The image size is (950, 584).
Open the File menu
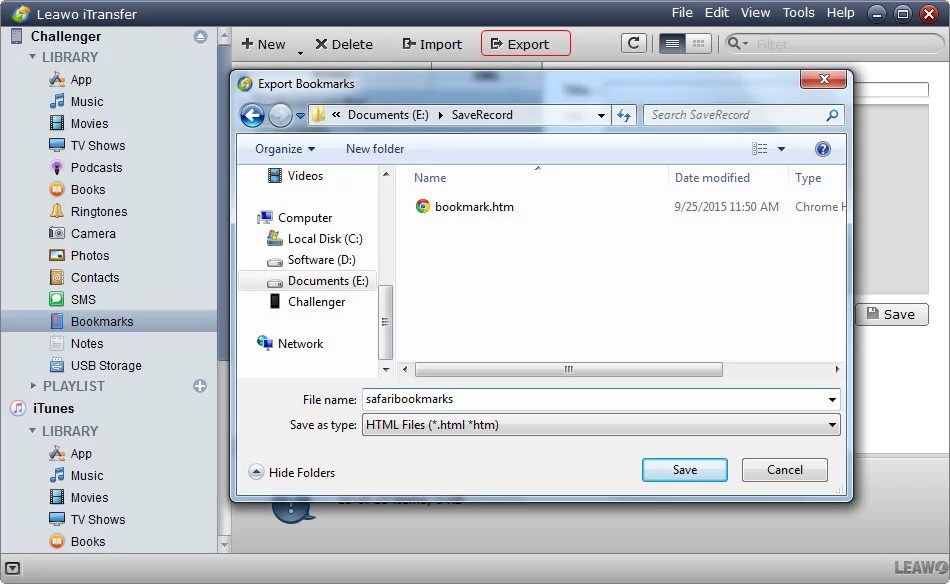(x=681, y=13)
